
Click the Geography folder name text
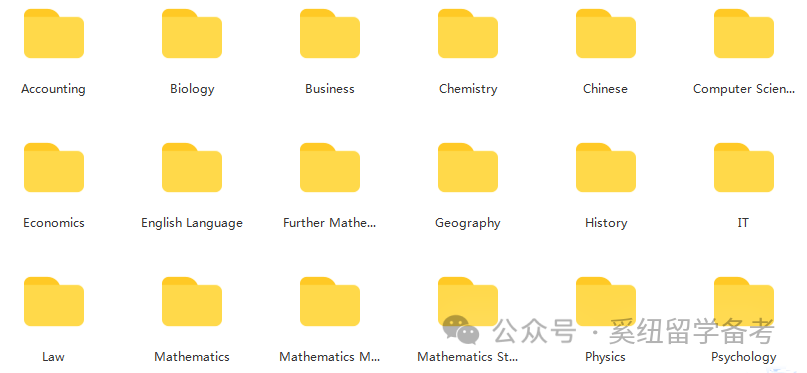click(x=468, y=223)
